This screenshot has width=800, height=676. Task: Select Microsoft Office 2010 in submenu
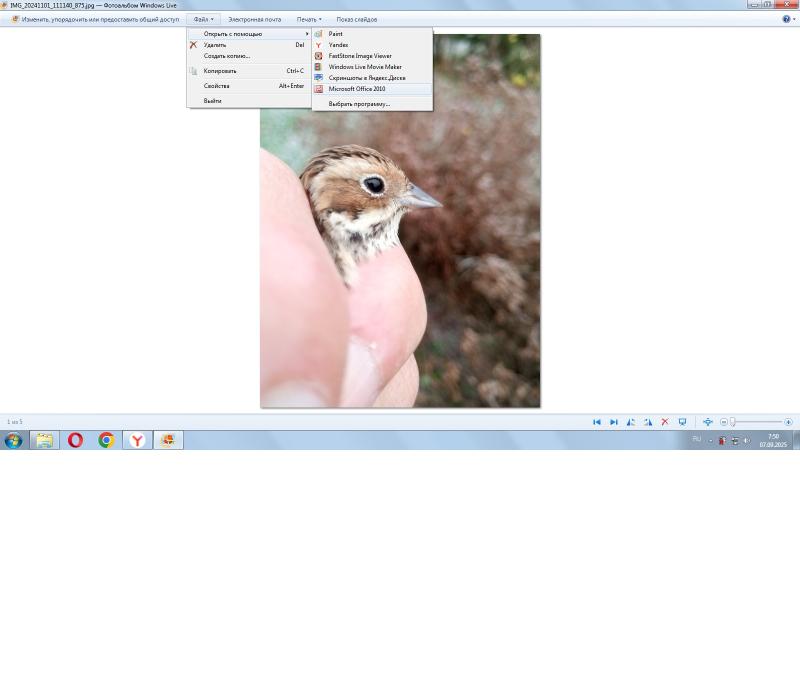click(x=357, y=89)
